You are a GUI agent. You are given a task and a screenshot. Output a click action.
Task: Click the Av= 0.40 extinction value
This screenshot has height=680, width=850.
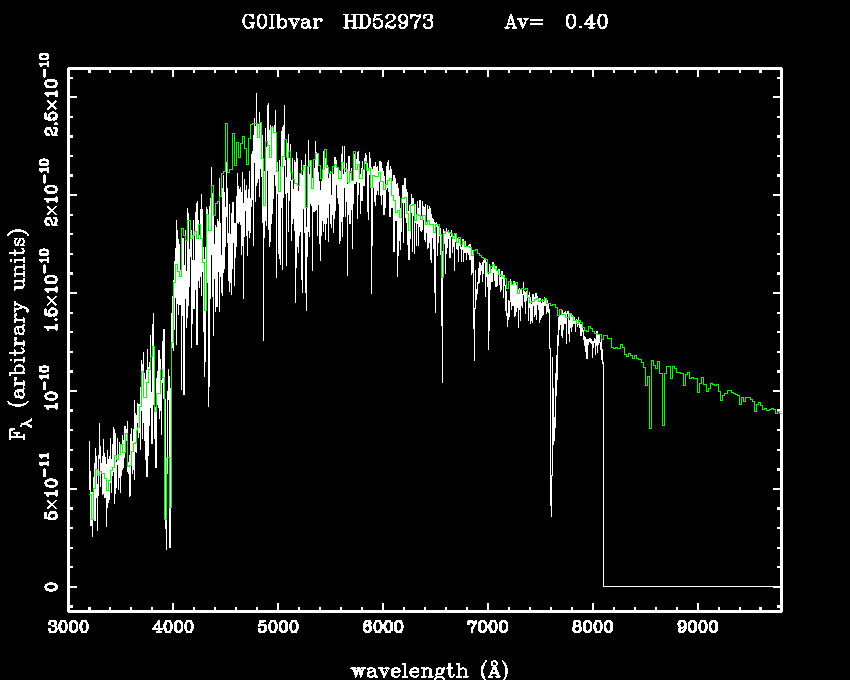556,22
